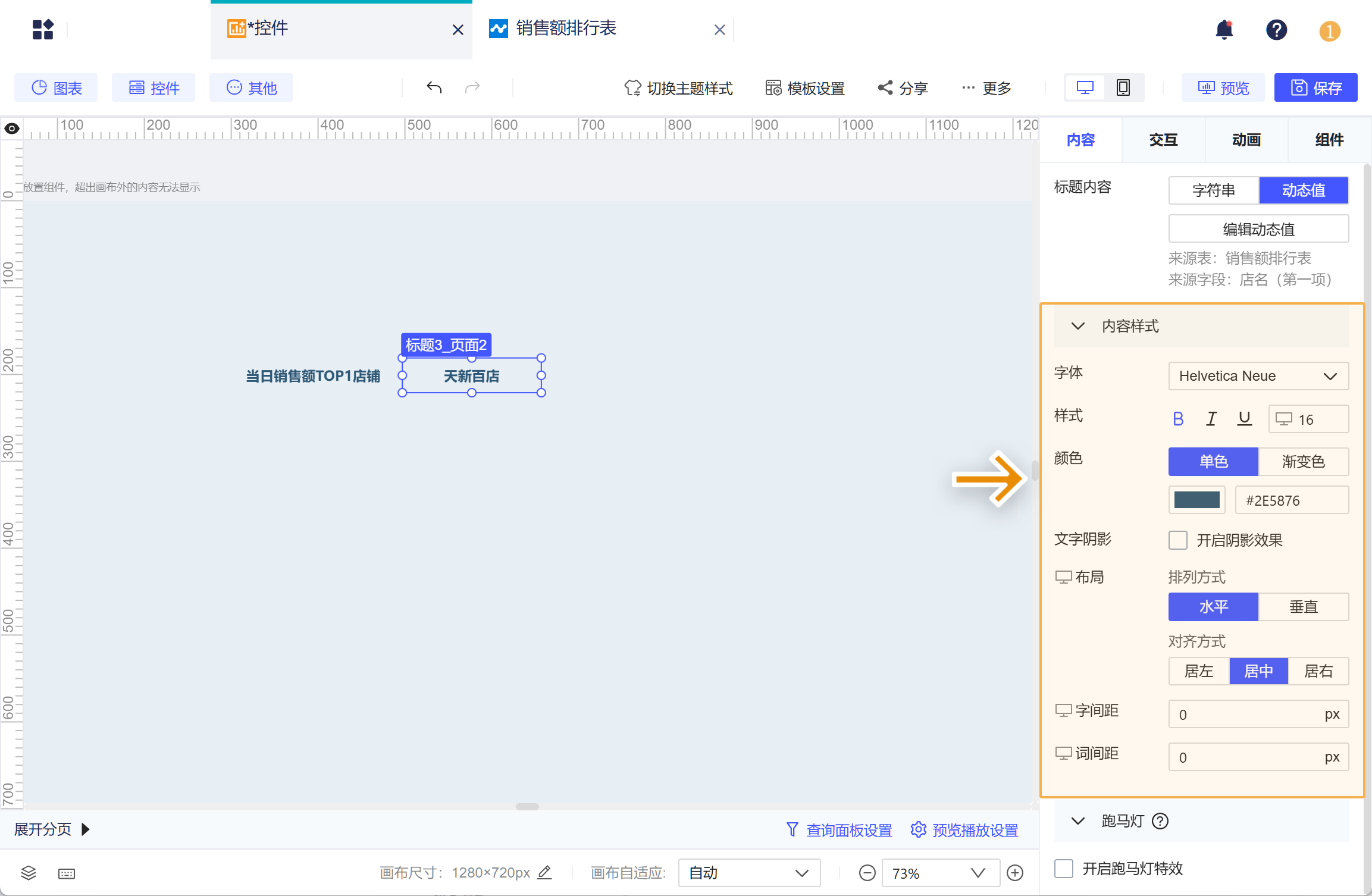Open the layers icon at bottom left
The height and width of the screenshot is (896, 1372).
click(29, 873)
